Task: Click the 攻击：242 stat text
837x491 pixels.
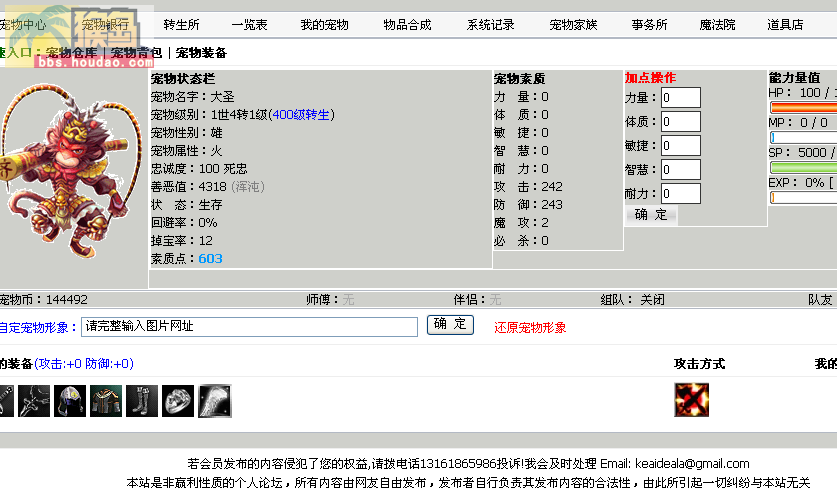Action: [x=528, y=187]
